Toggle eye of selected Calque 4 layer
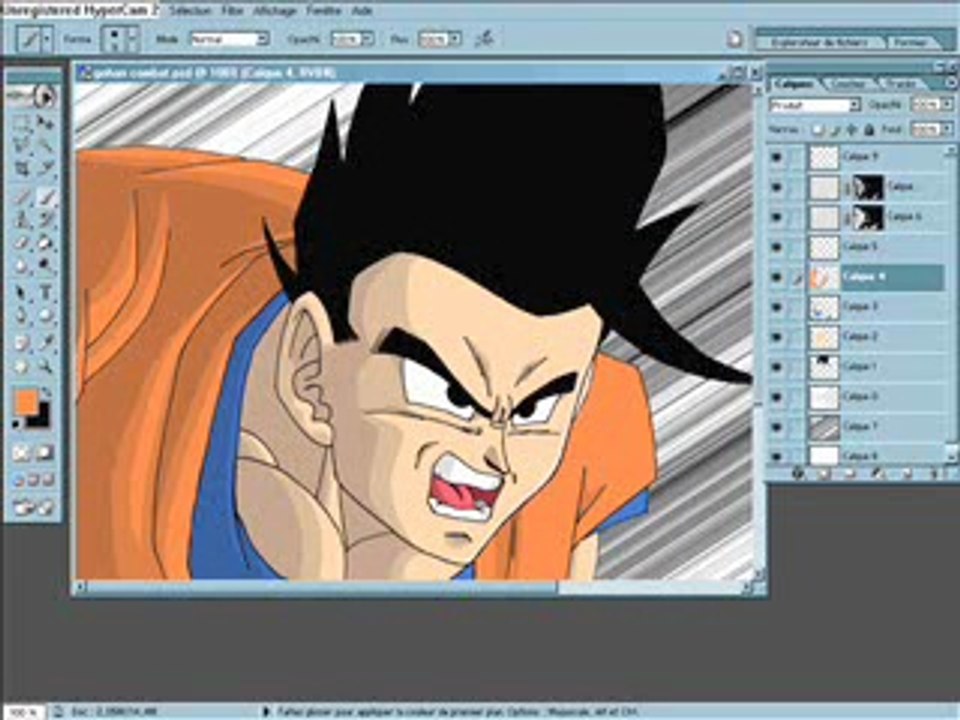 (776, 277)
